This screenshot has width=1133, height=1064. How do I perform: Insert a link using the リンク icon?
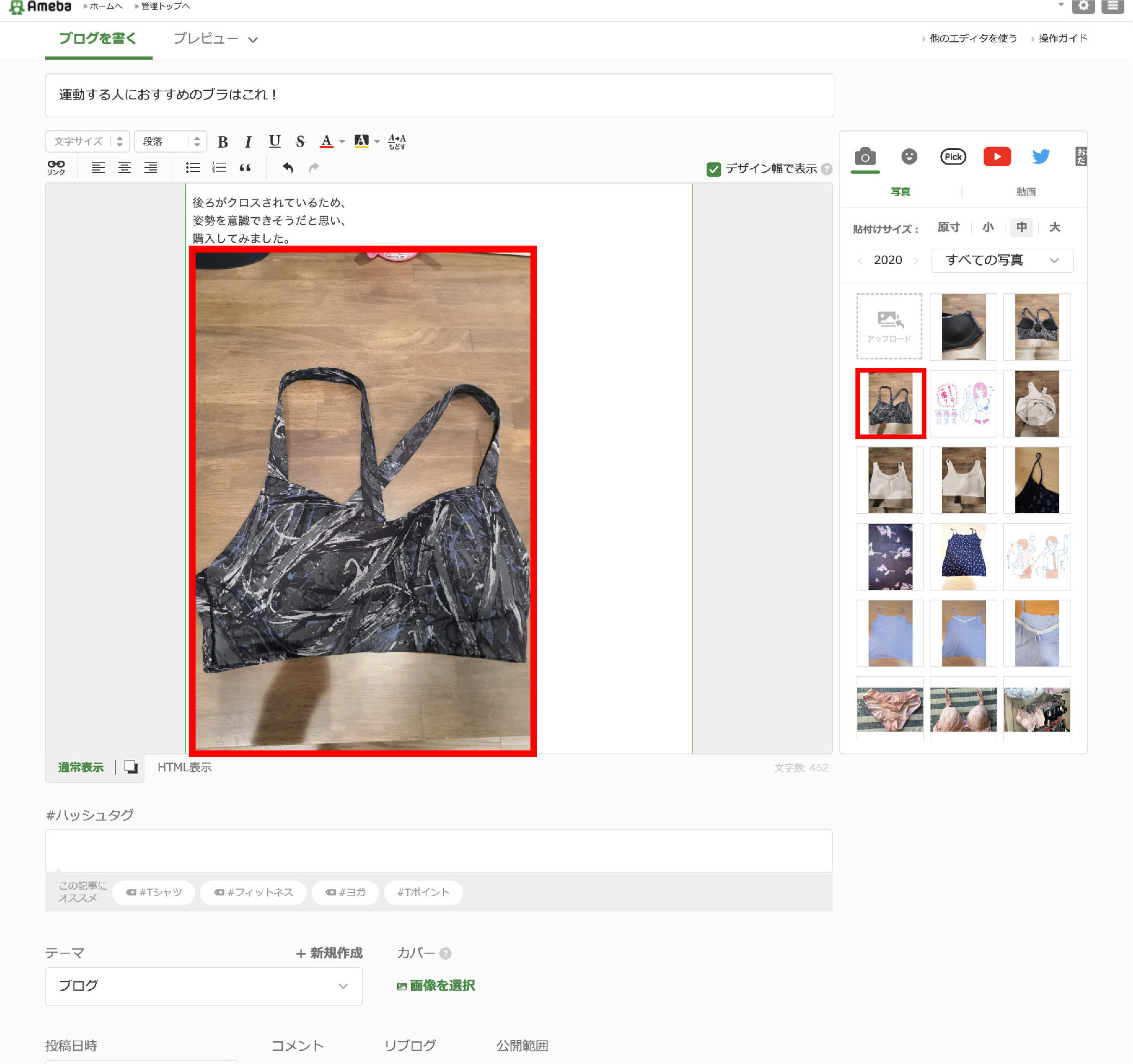[x=56, y=167]
